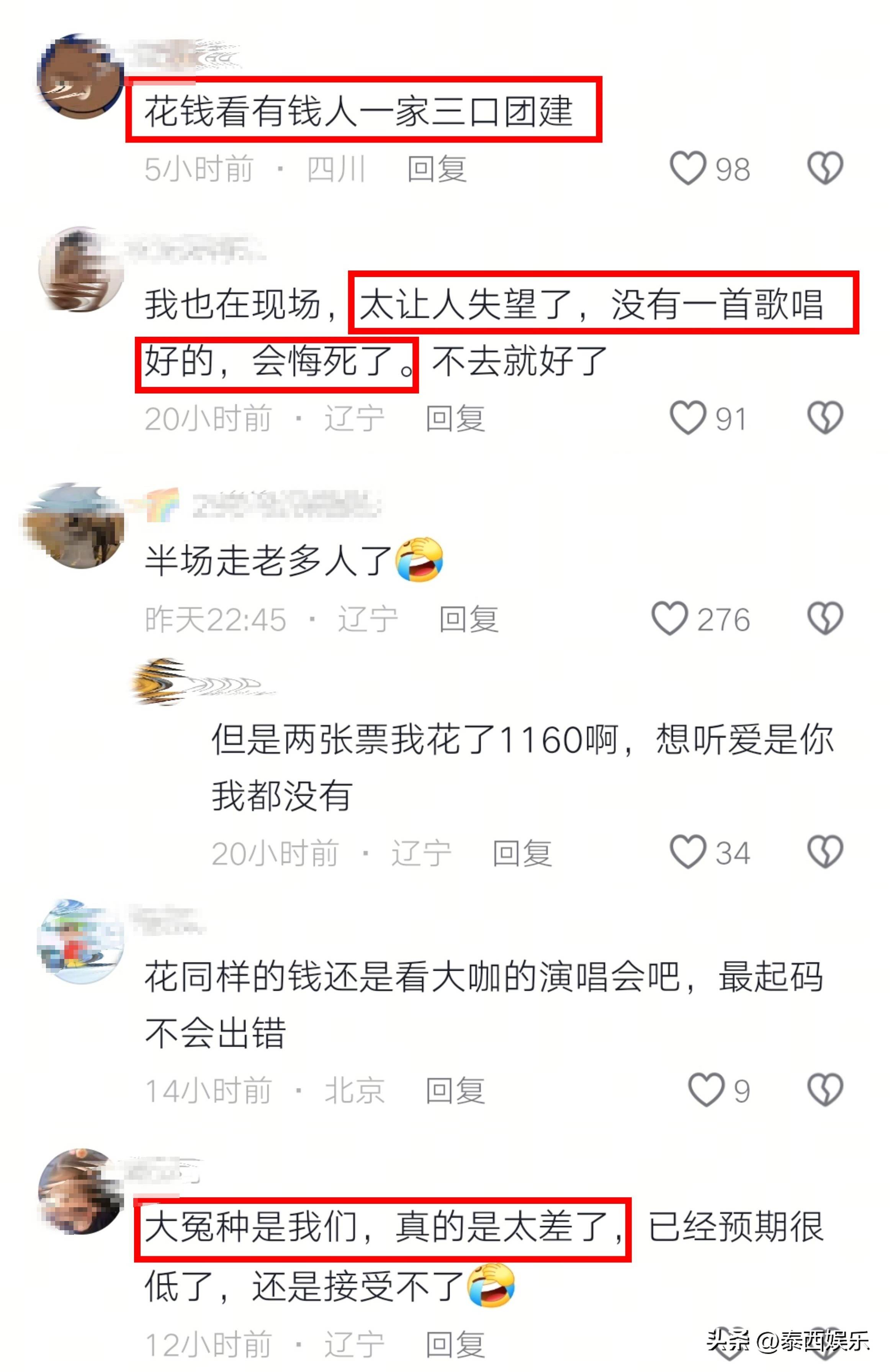Tap the heart beside 276 likes

[669, 618]
